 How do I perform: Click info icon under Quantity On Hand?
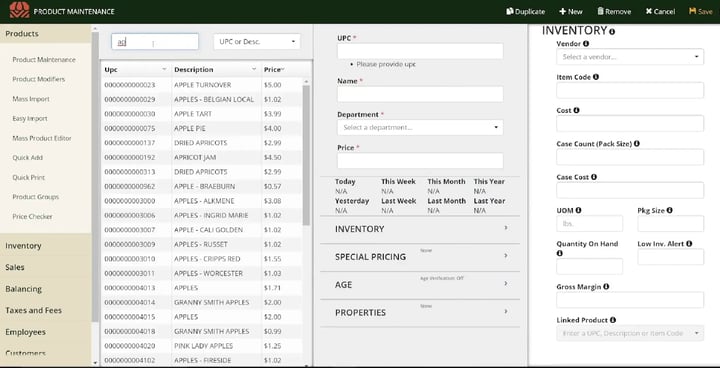pos(559,253)
